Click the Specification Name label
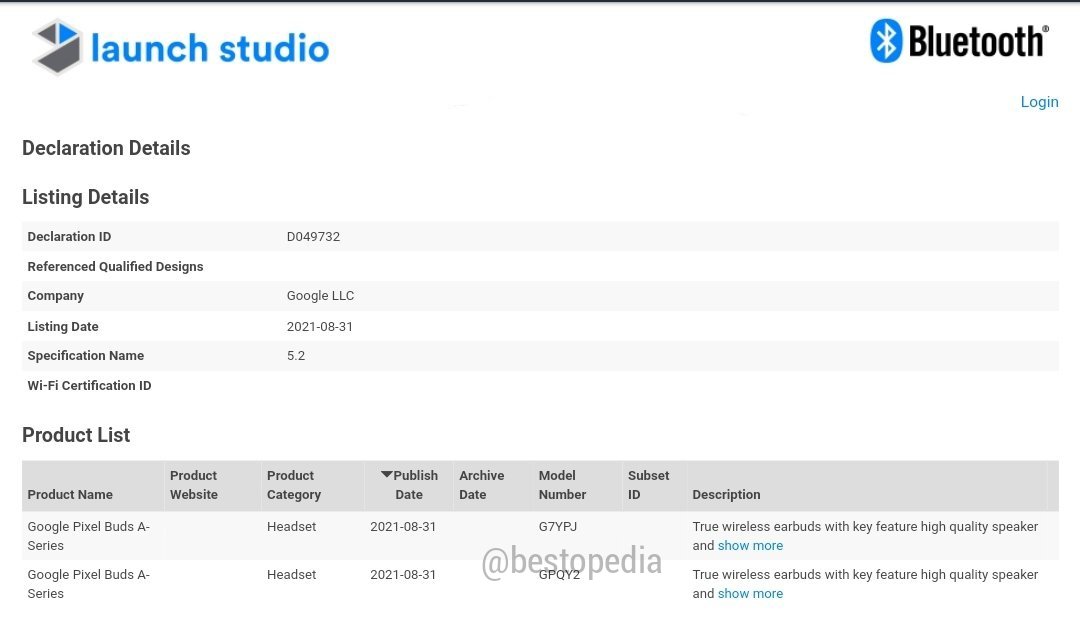 point(85,355)
